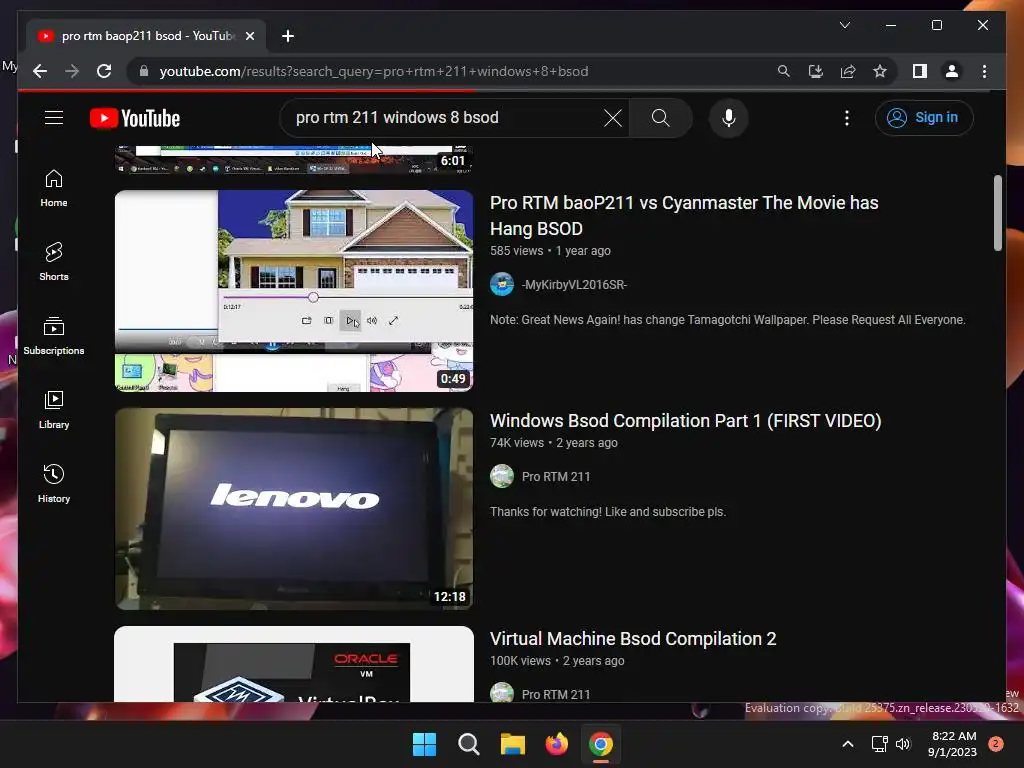Open the notification badge 2
Screen dimensions: 1024x768
point(996,744)
